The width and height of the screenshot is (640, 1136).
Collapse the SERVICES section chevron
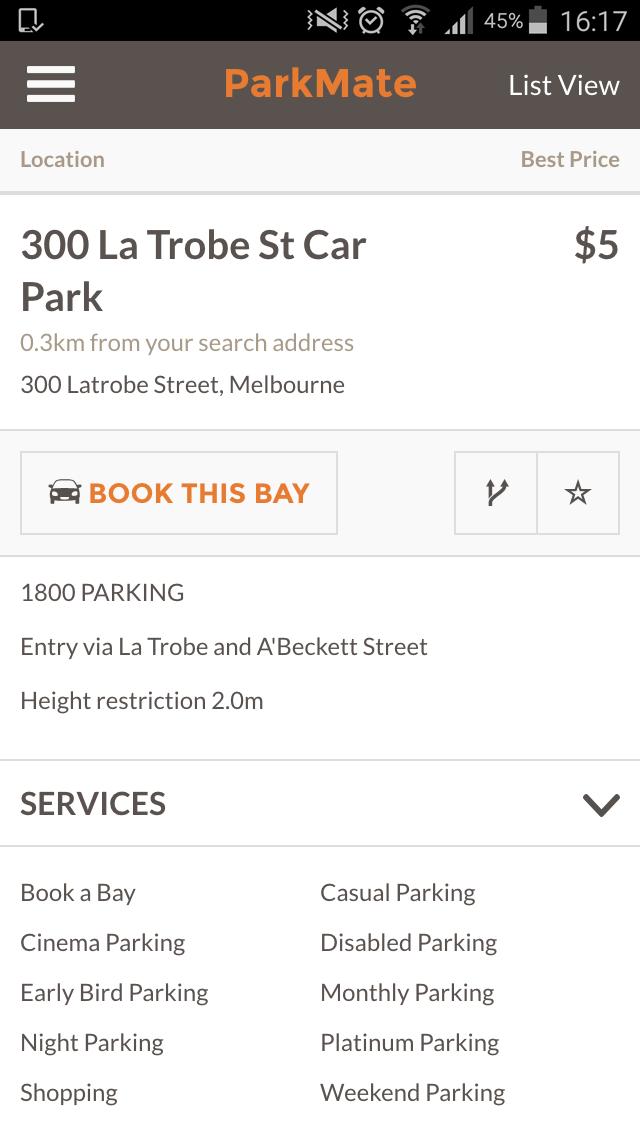click(600, 803)
